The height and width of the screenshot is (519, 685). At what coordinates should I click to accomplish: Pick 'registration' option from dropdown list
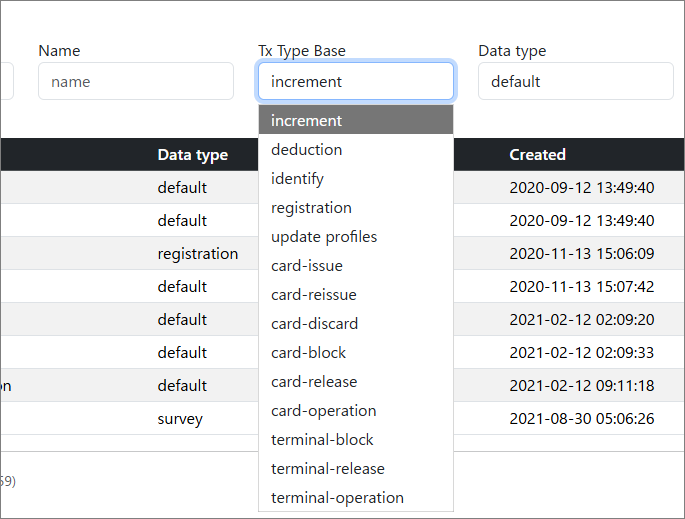point(355,207)
